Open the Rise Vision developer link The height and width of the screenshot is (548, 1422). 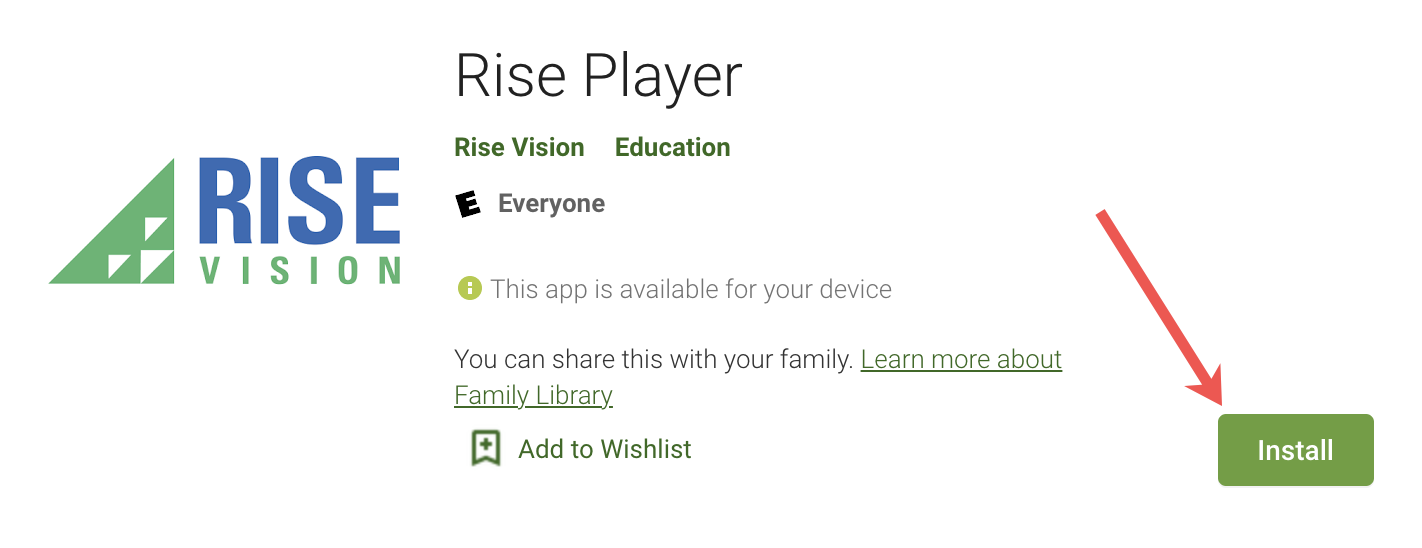tap(519, 147)
